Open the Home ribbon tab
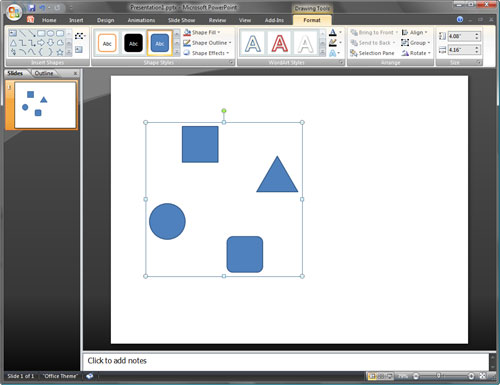 click(49, 20)
